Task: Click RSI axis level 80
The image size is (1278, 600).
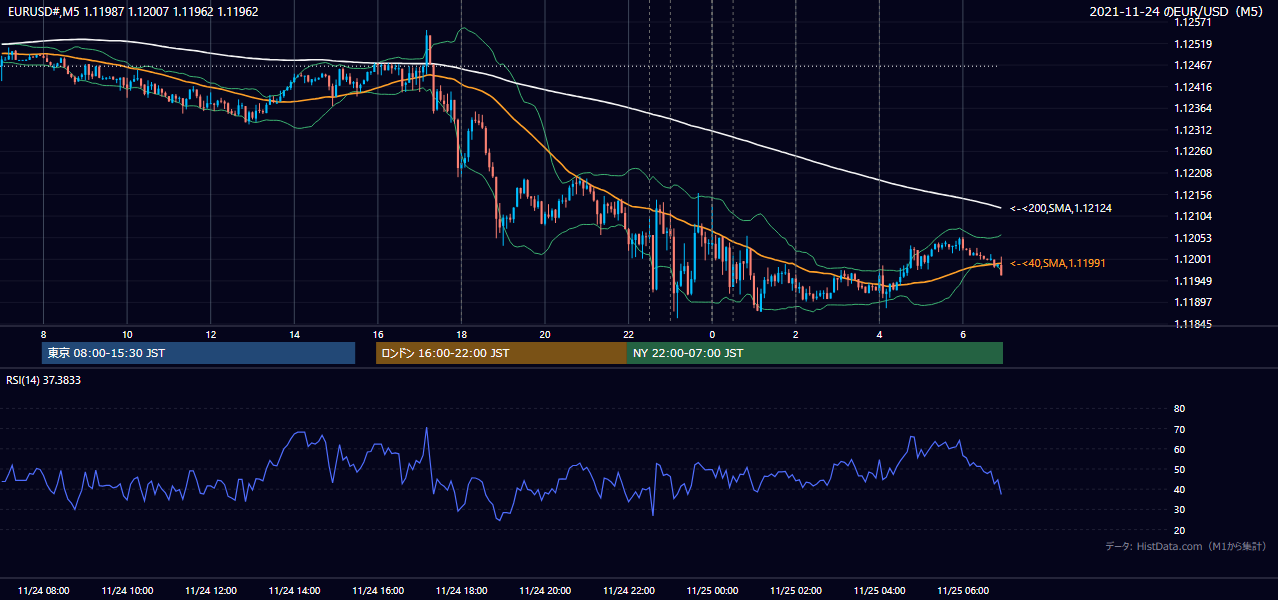Action: tap(1179, 409)
